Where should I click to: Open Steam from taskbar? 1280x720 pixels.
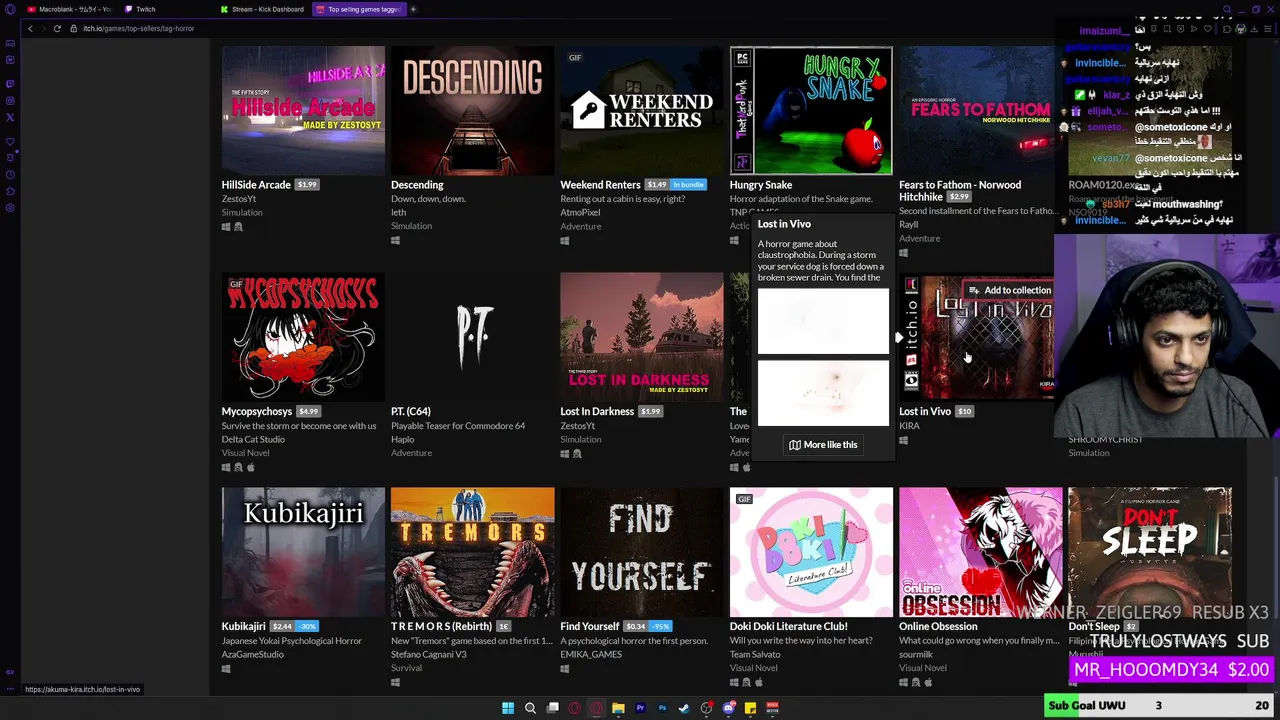pos(684,708)
